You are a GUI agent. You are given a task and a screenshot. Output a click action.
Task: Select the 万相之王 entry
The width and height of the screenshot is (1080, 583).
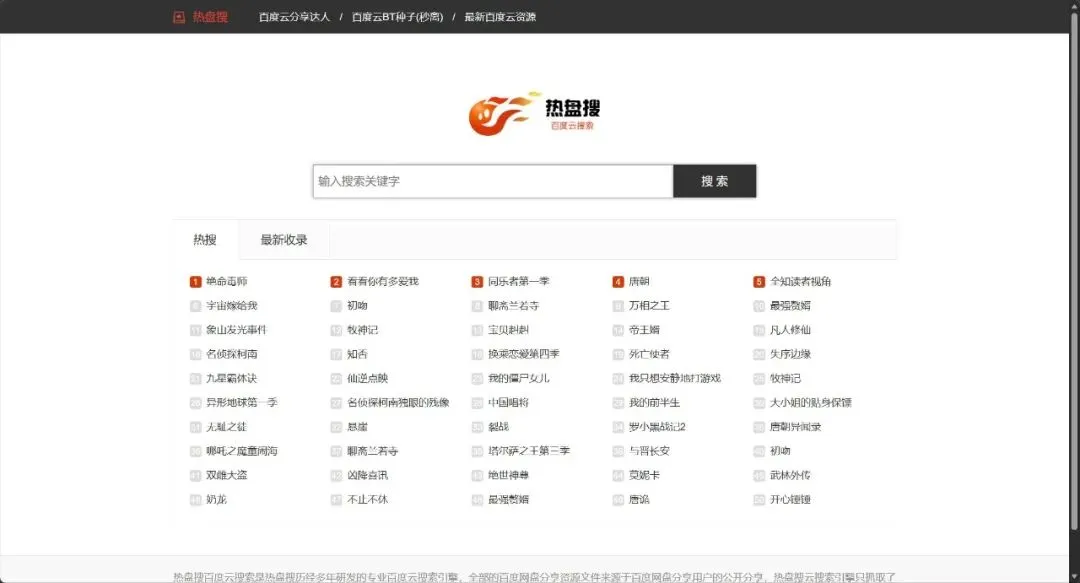650,306
